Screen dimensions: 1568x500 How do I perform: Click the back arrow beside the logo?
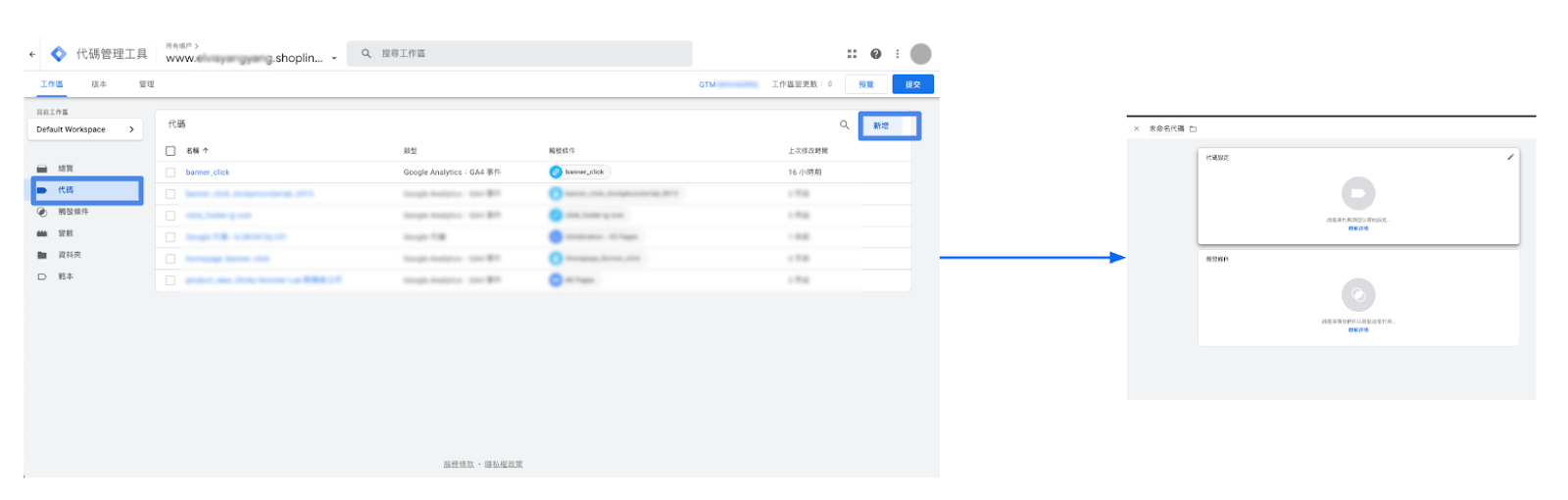[x=32, y=54]
